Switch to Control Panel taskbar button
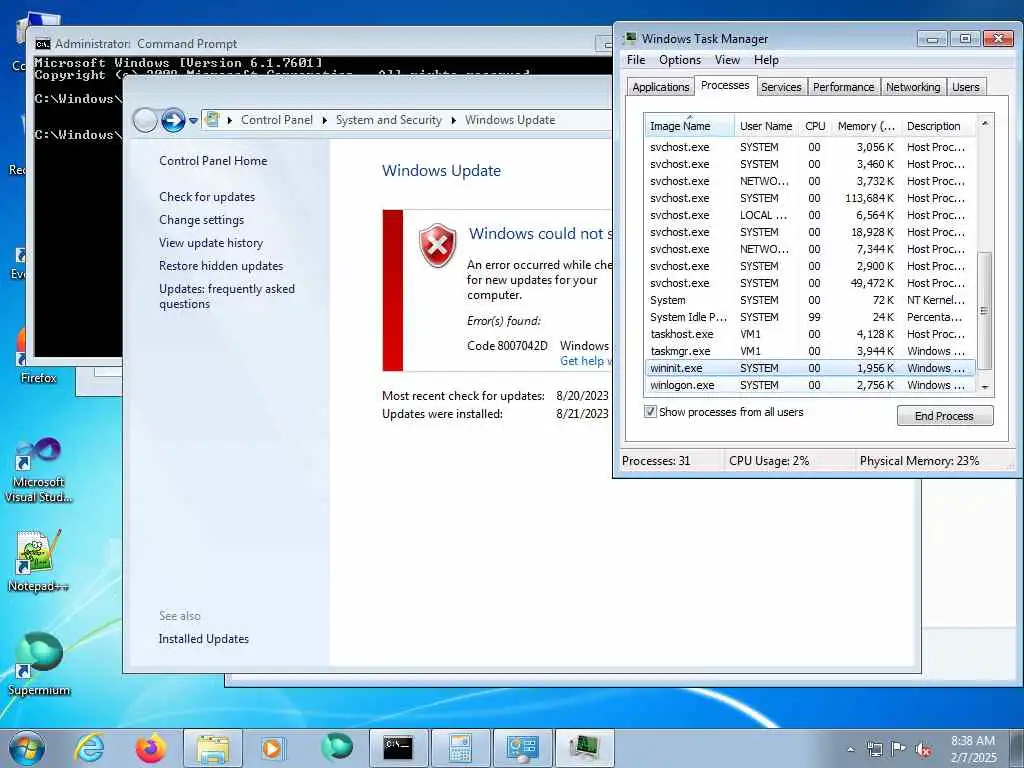Viewport: 1024px width, 768px height. click(522, 748)
